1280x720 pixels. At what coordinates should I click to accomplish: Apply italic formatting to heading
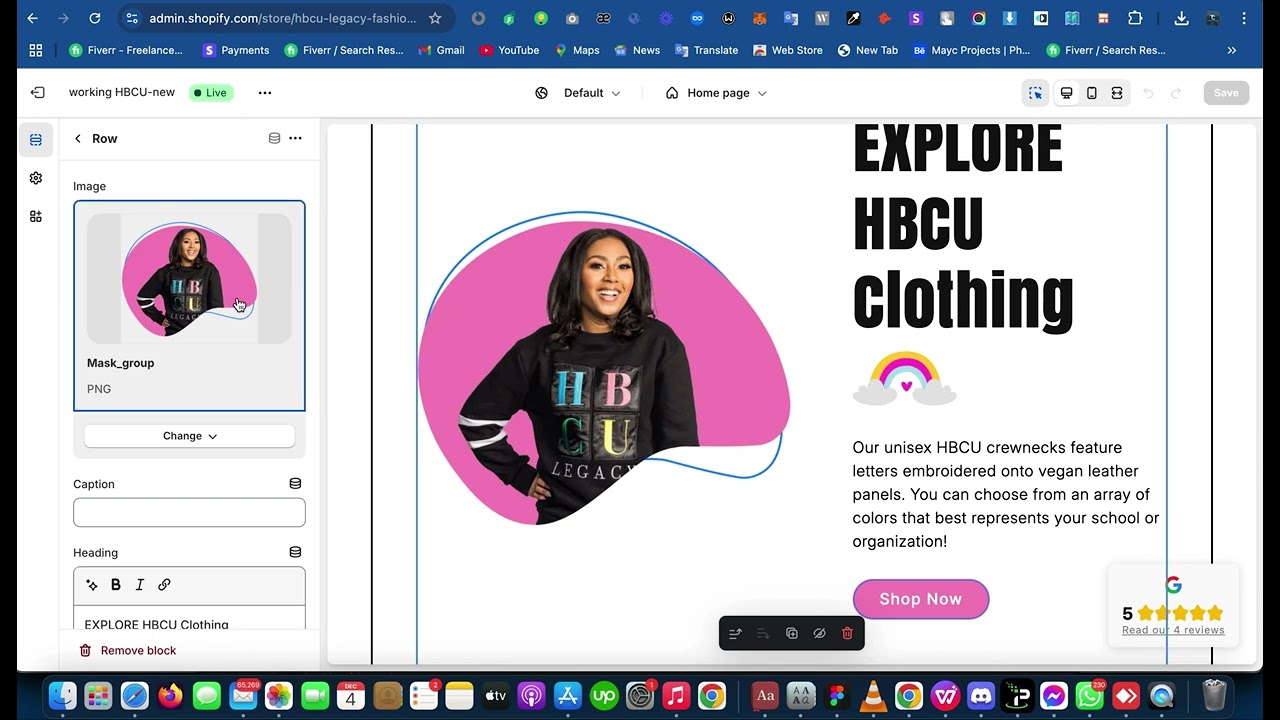click(x=140, y=585)
